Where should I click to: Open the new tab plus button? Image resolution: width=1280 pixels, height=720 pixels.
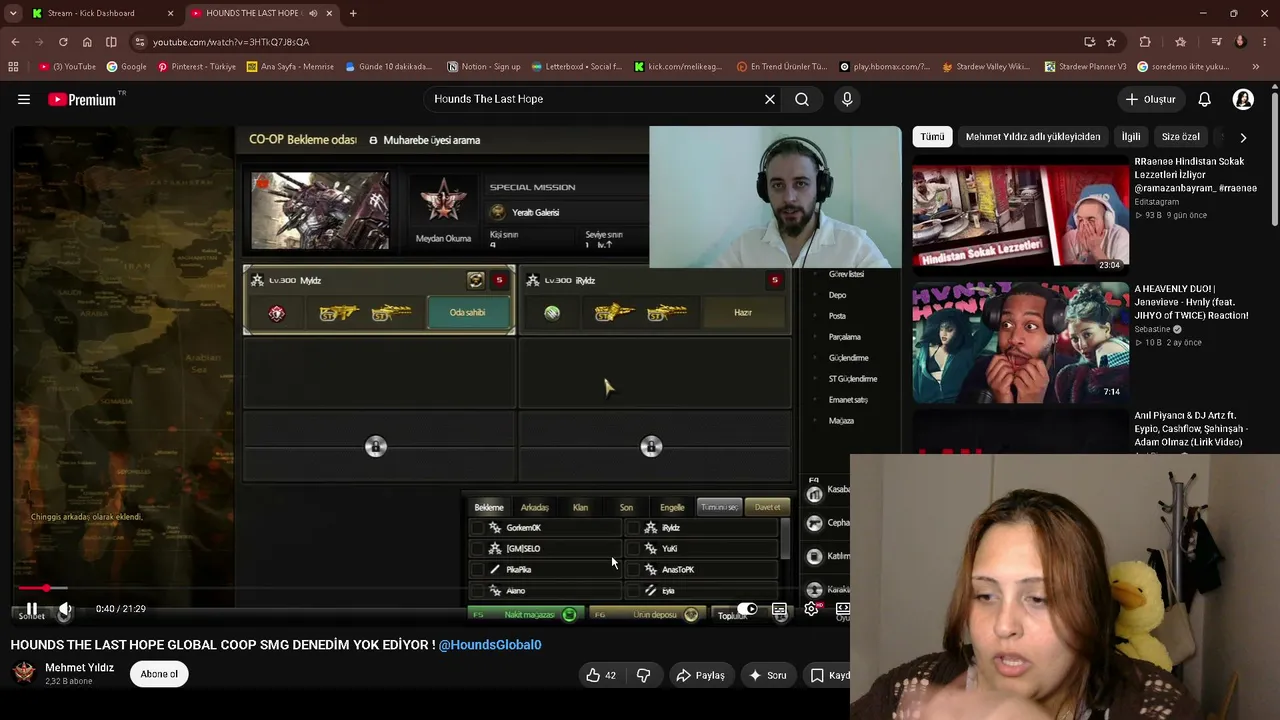(353, 13)
